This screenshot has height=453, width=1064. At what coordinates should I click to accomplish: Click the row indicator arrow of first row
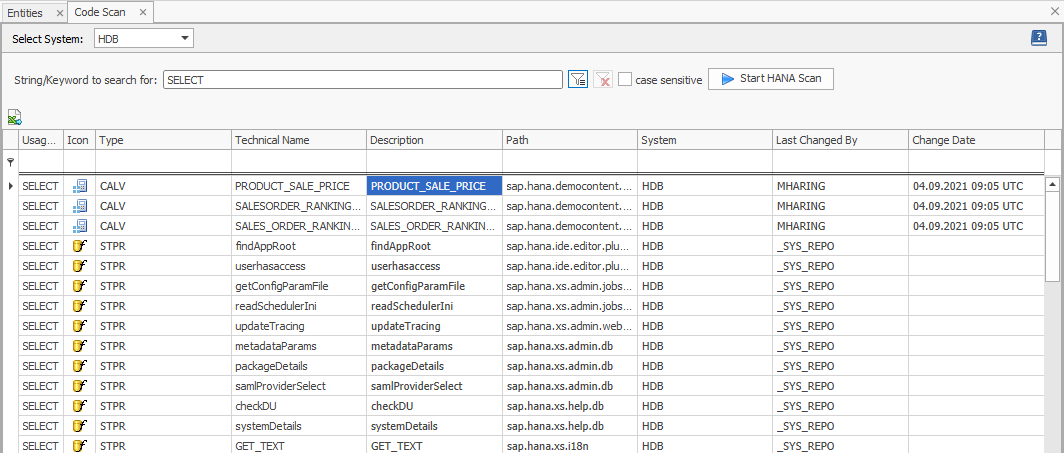pyautogui.click(x=11, y=186)
